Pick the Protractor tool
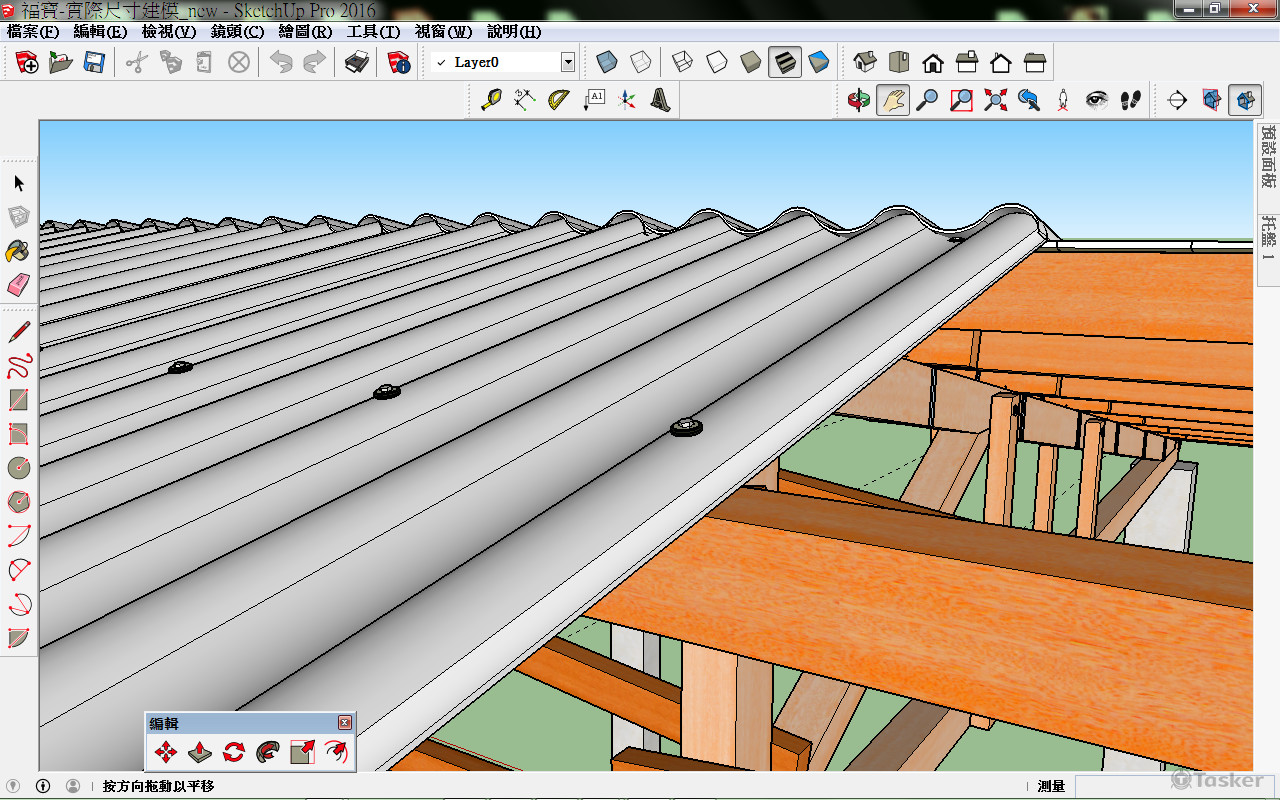Screen dimensions: 1280x800 click(559, 100)
